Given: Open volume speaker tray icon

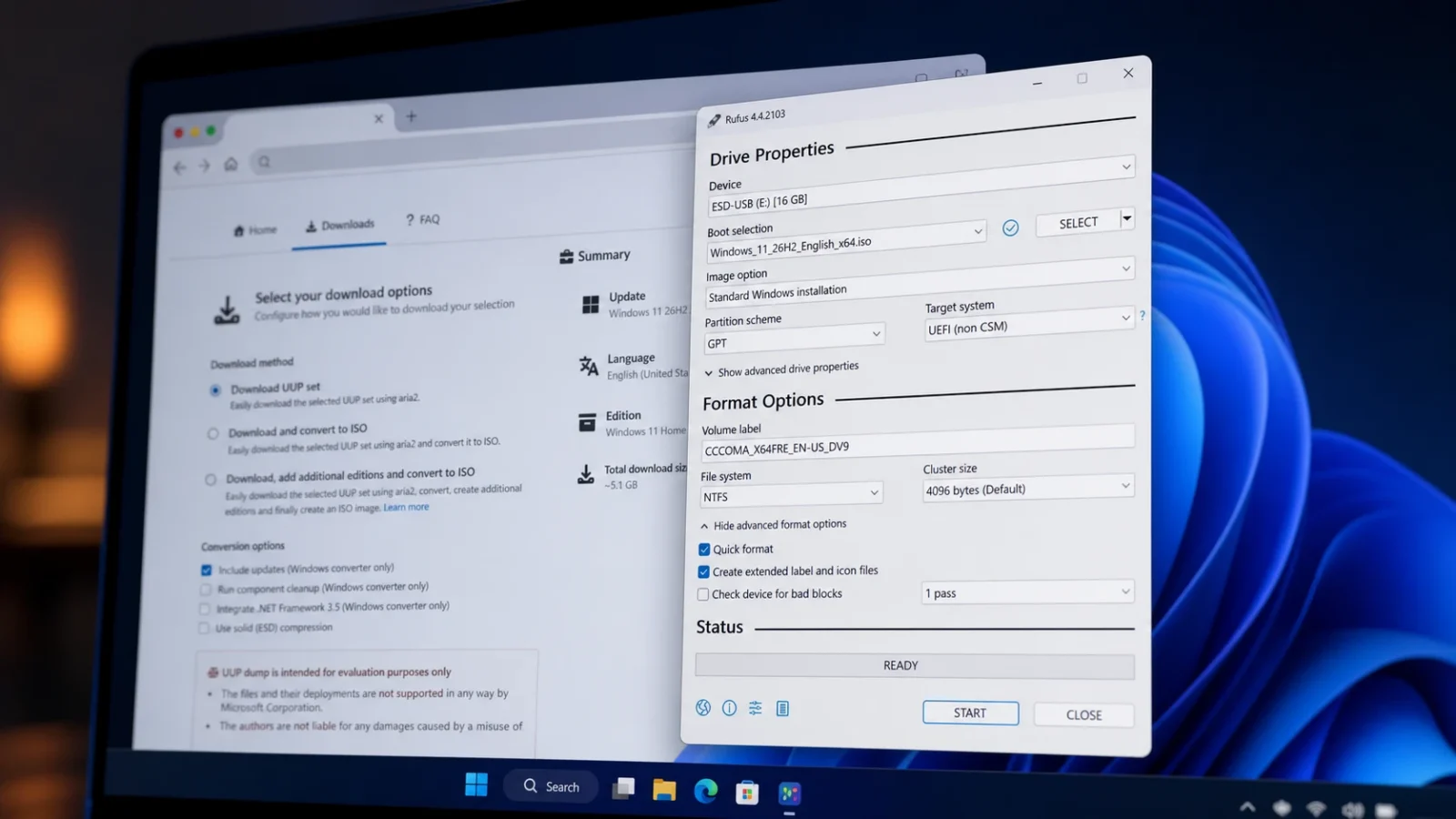Looking at the screenshot, I should (1352, 810).
